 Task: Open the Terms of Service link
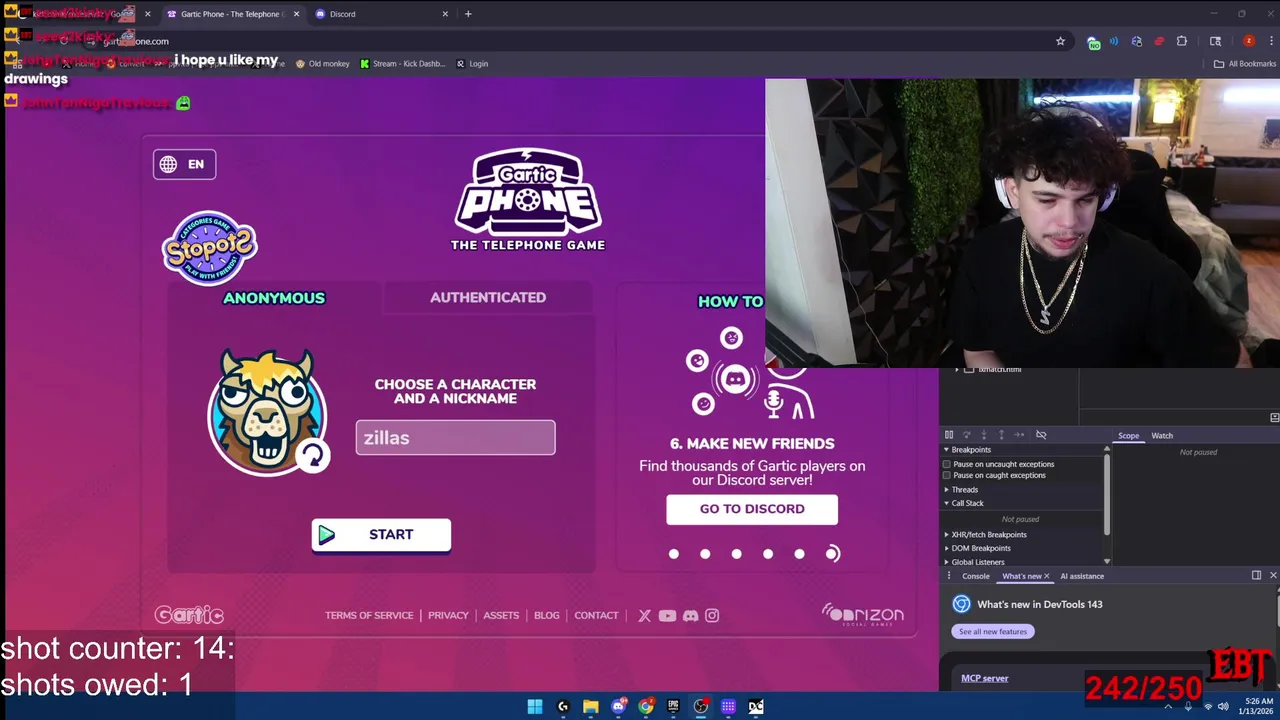(369, 615)
